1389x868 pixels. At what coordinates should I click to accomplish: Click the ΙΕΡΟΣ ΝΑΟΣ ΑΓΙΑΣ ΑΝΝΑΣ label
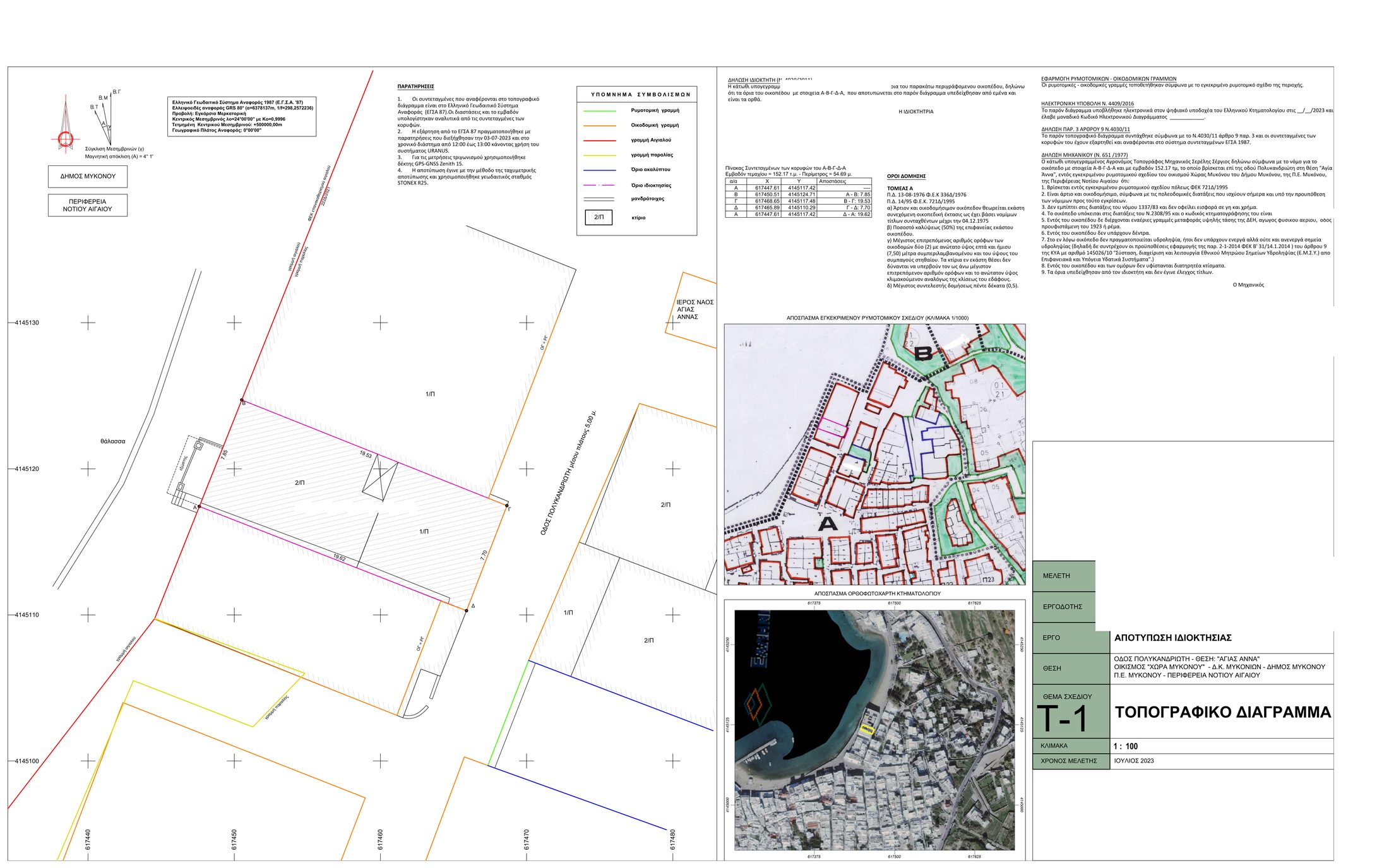click(695, 309)
